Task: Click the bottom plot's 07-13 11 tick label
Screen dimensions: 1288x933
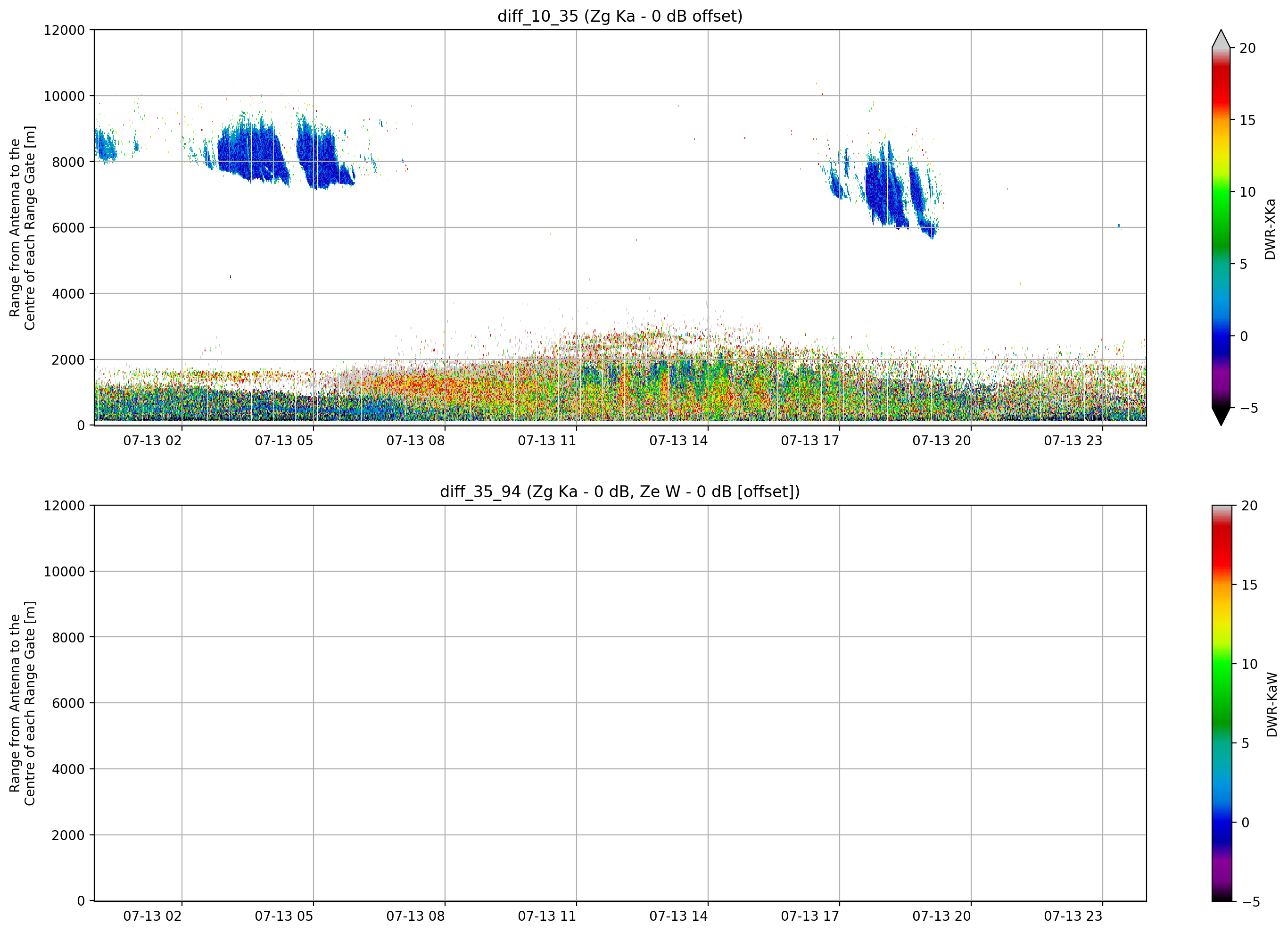Action: point(547,916)
